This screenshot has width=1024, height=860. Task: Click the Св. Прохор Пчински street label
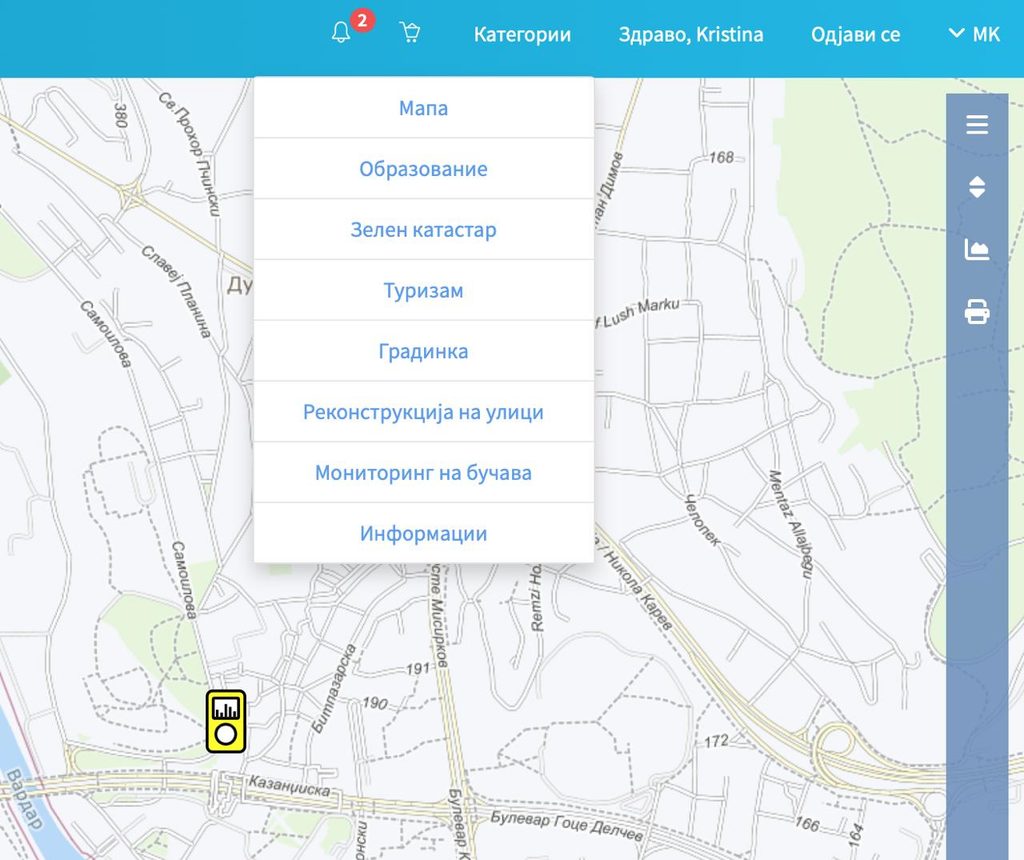(x=189, y=153)
